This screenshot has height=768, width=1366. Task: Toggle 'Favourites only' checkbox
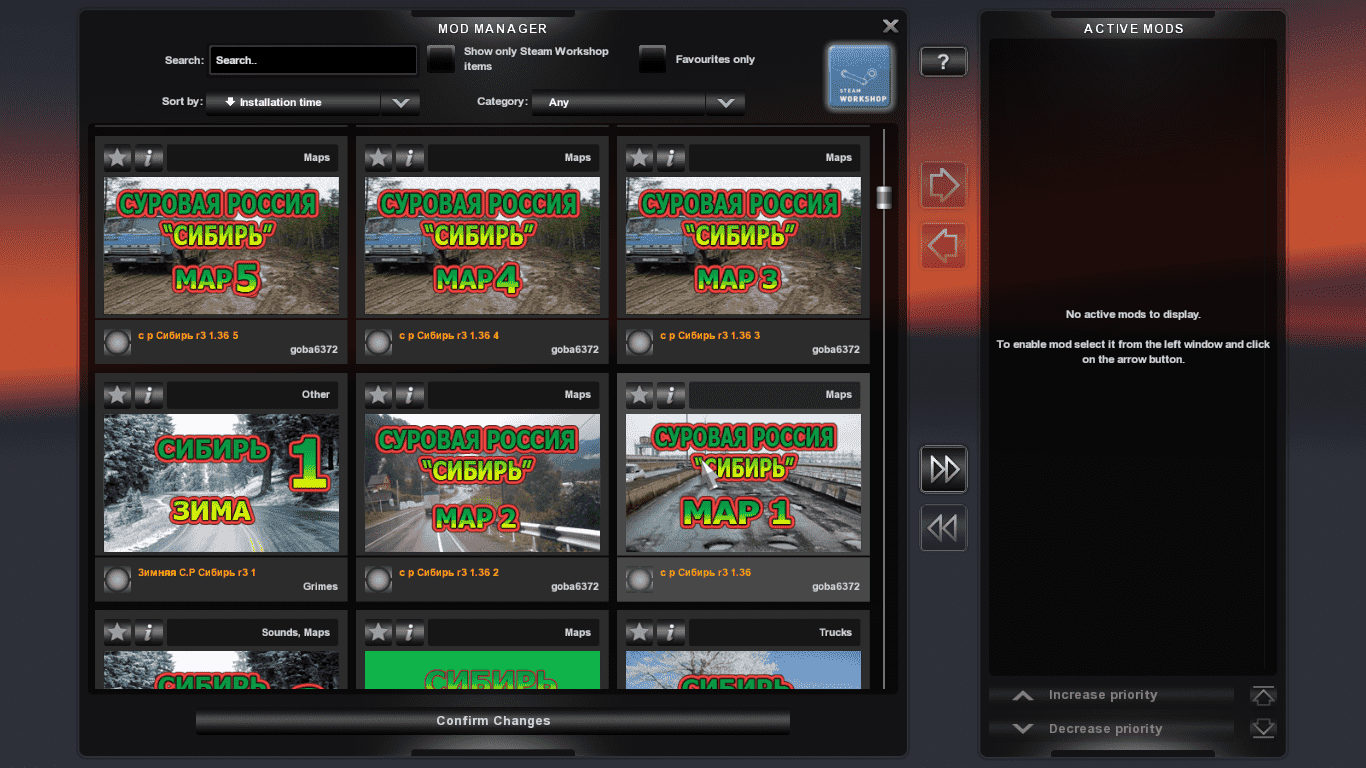[653, 59]
